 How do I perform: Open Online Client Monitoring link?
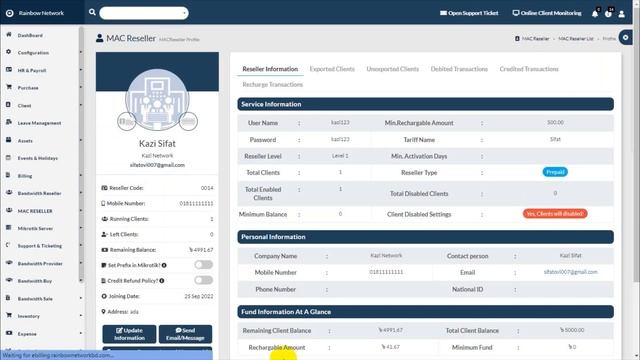coord(547,13)
